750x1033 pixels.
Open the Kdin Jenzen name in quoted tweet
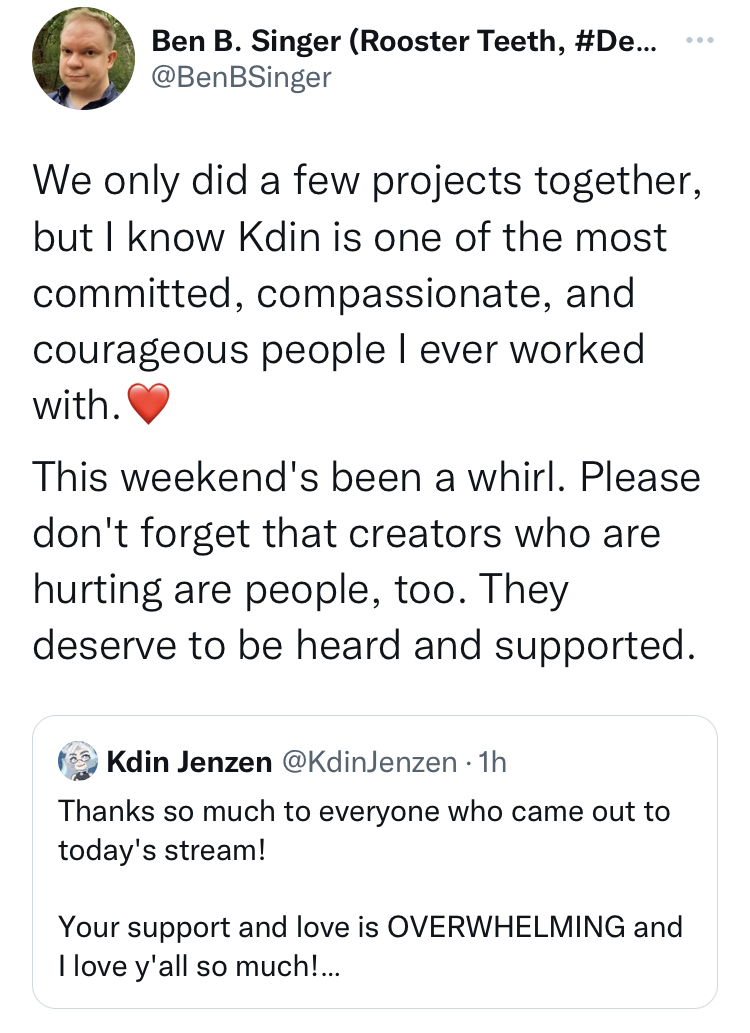coord(189,762)
